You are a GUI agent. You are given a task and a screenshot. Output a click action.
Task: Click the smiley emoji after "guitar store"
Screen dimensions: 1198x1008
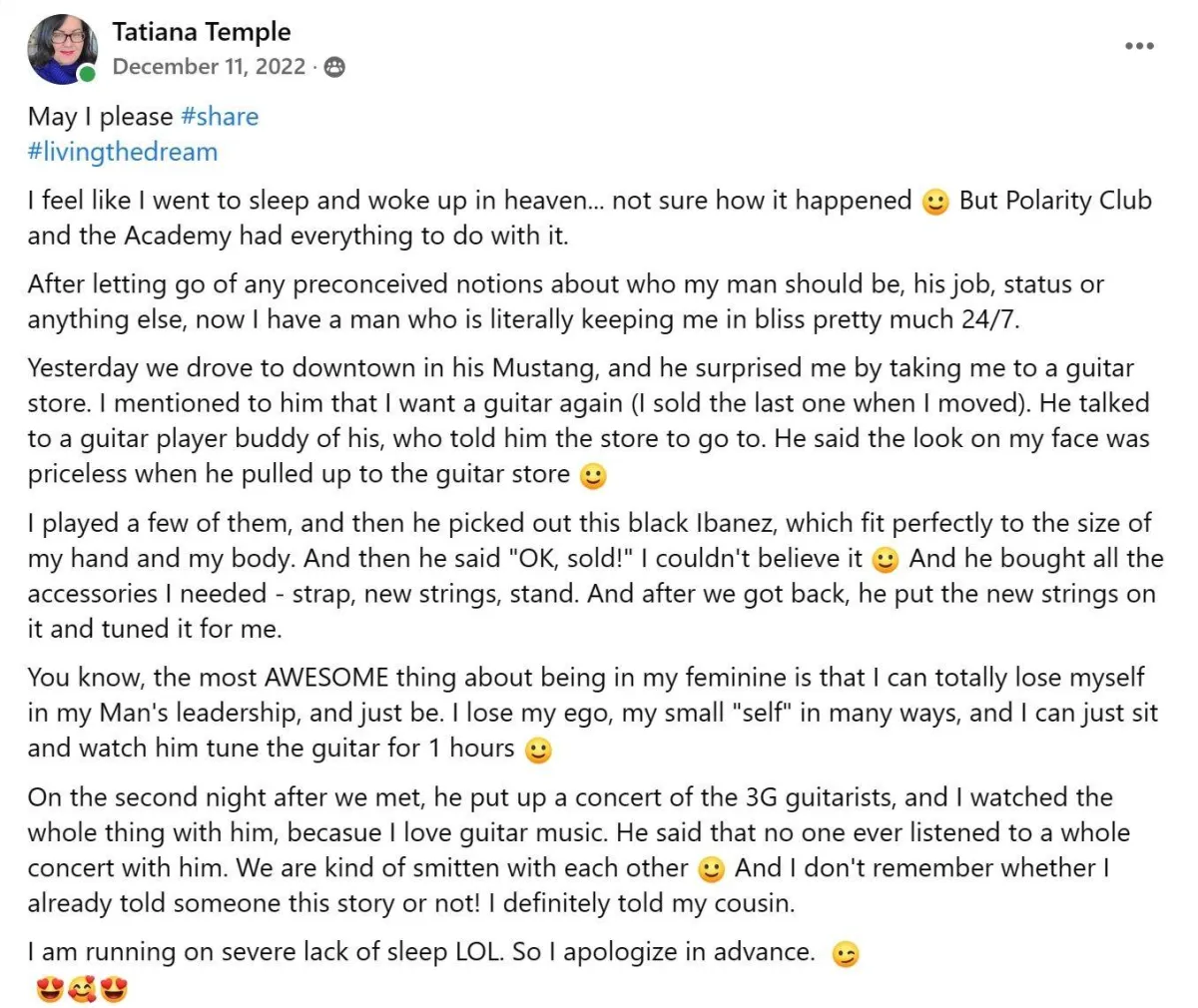pos(593,476)
